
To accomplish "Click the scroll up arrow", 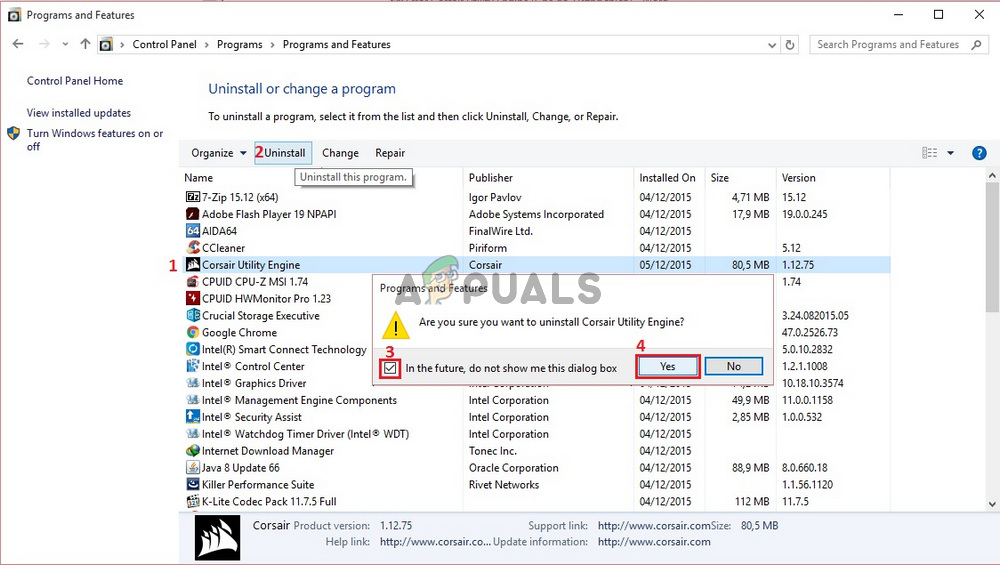I will [x=992, y=175].
